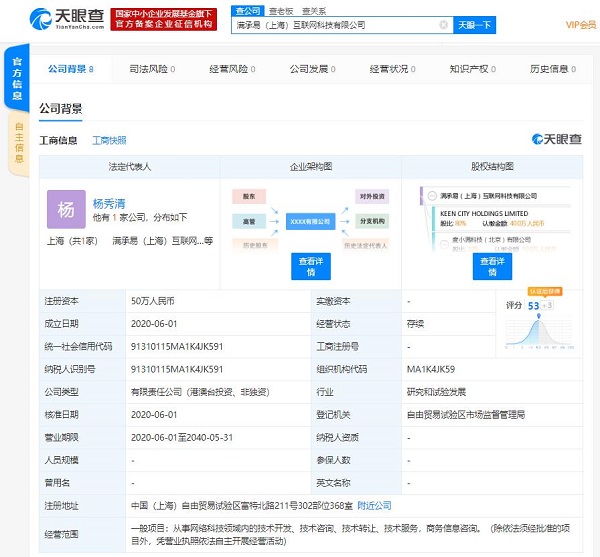Viewport: 600px width, 557px height.
Task: Select the 查公司 search tab
Action: tap(248, 11)
